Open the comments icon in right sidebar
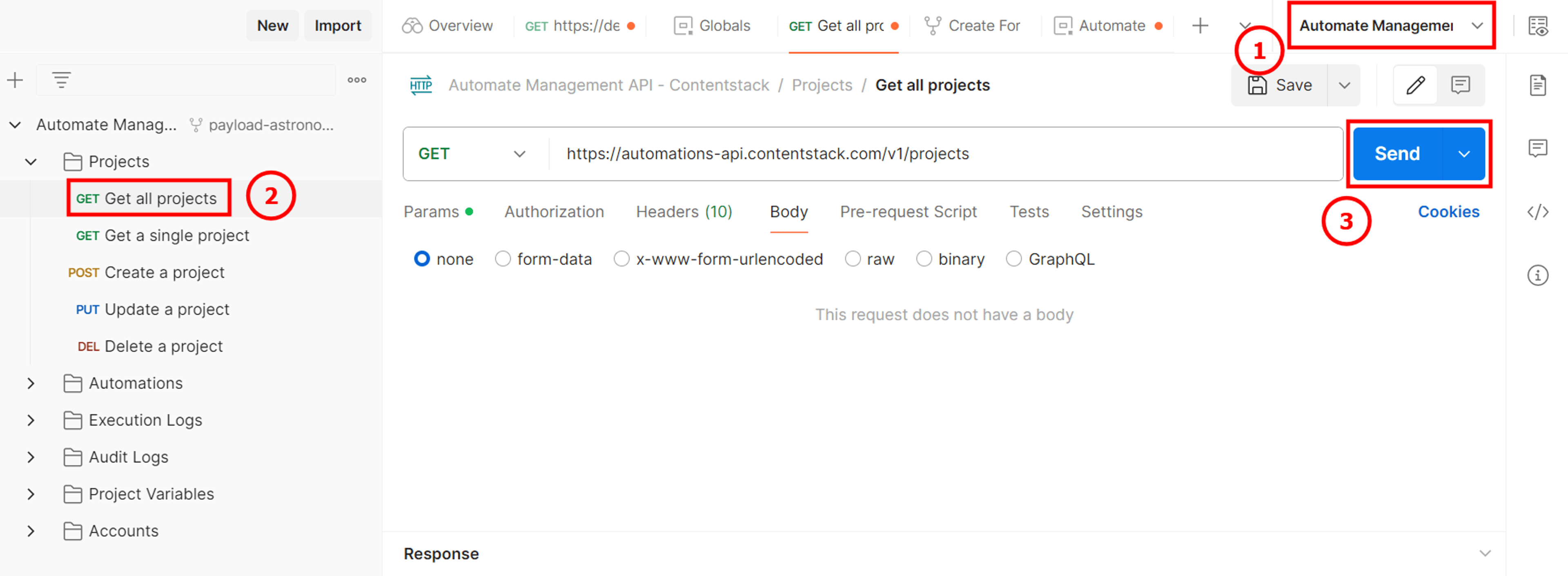 click(x=1537, y=147)
